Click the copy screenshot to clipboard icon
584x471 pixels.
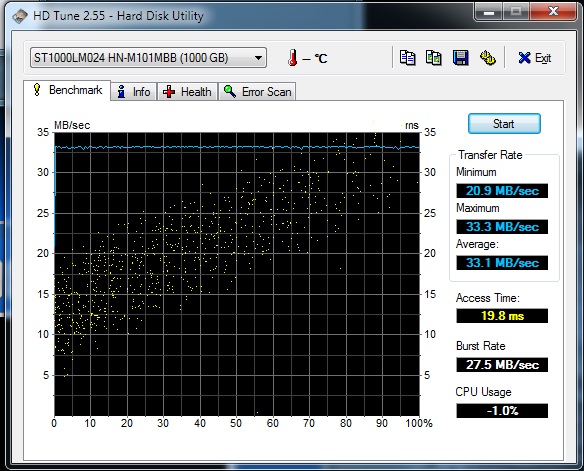click(434, 58)
